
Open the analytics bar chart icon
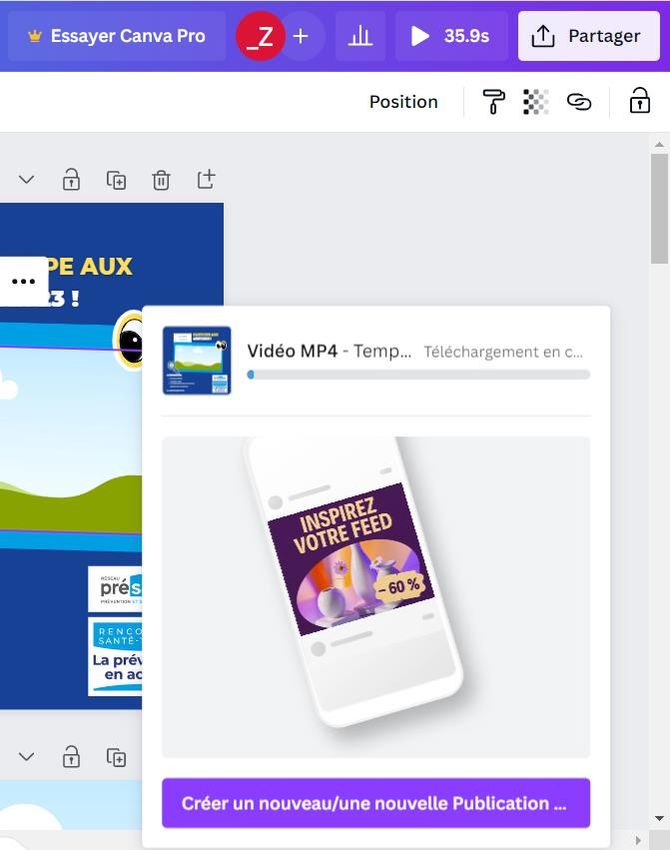tap(360, 37)
